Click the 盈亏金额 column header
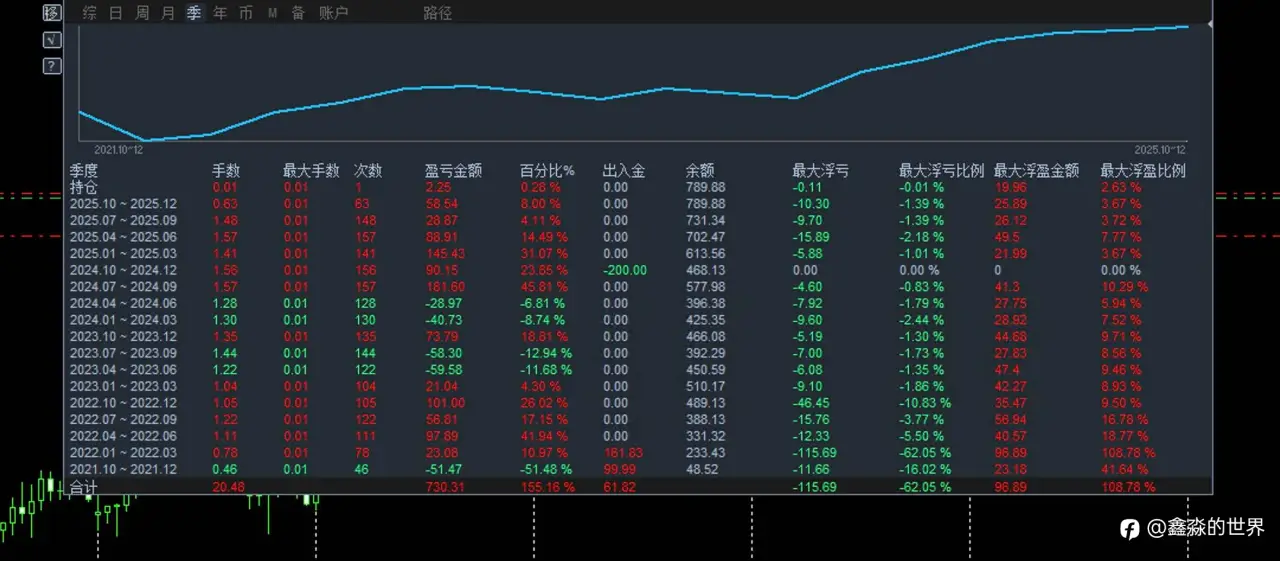Screen dimensions: 1280x561 point(453,171)
